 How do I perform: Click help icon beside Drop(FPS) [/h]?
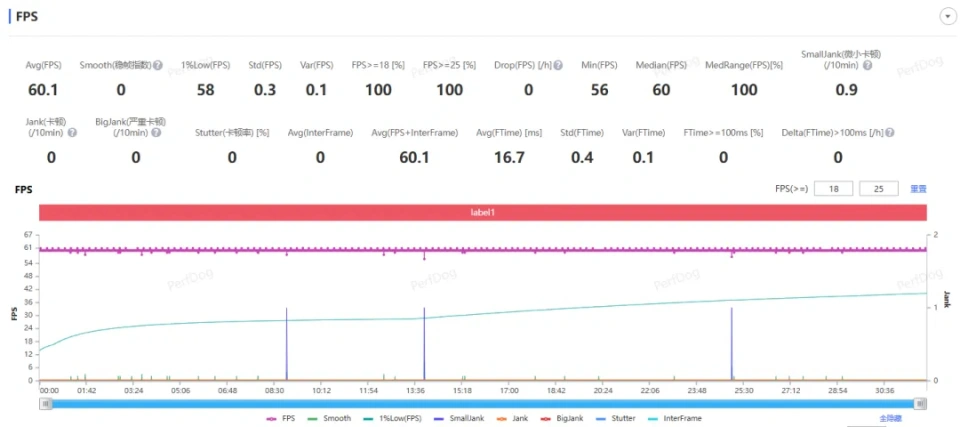[559, 65]
